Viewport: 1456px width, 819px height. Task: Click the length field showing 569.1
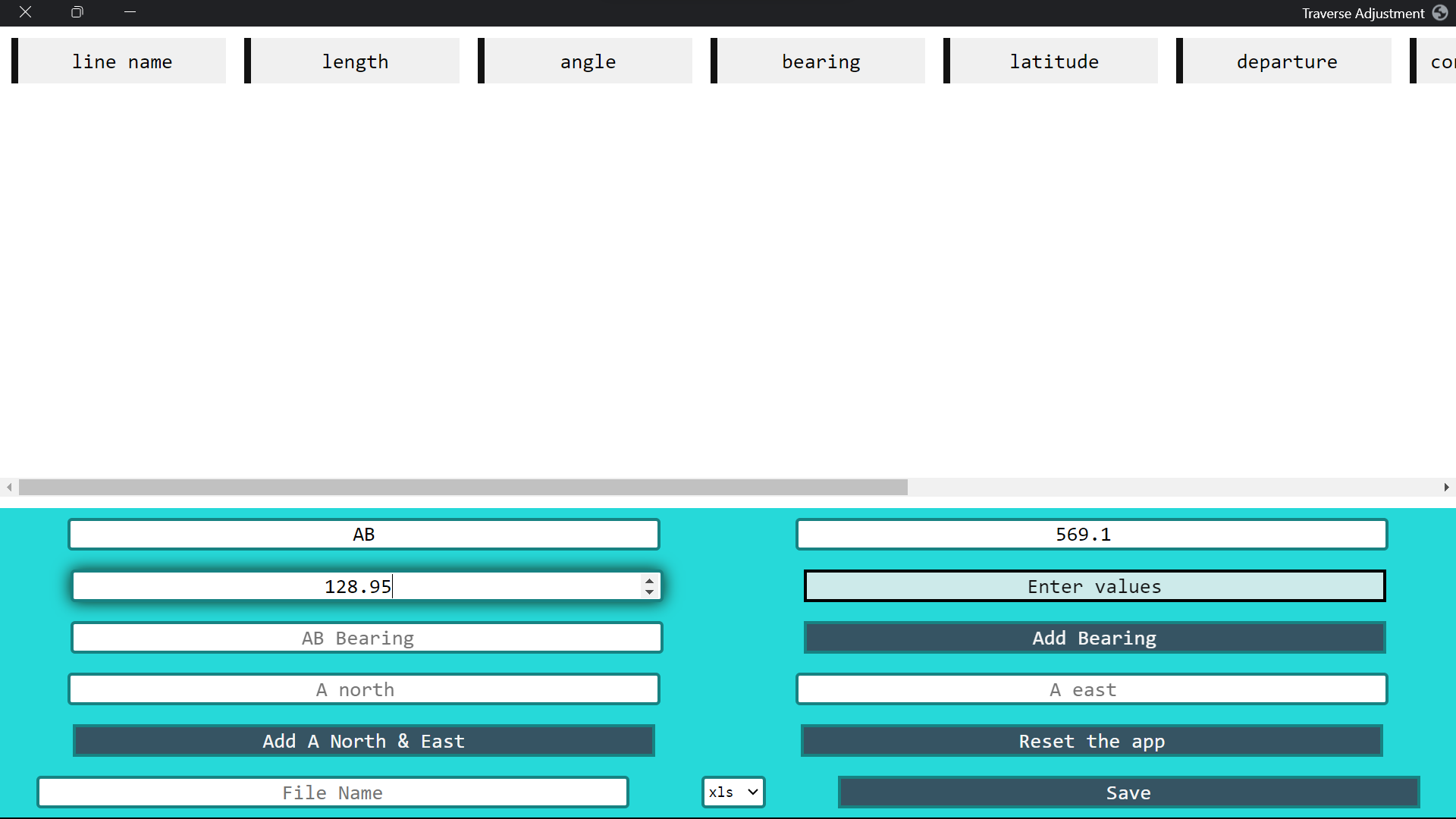(x=1091, y=535)
